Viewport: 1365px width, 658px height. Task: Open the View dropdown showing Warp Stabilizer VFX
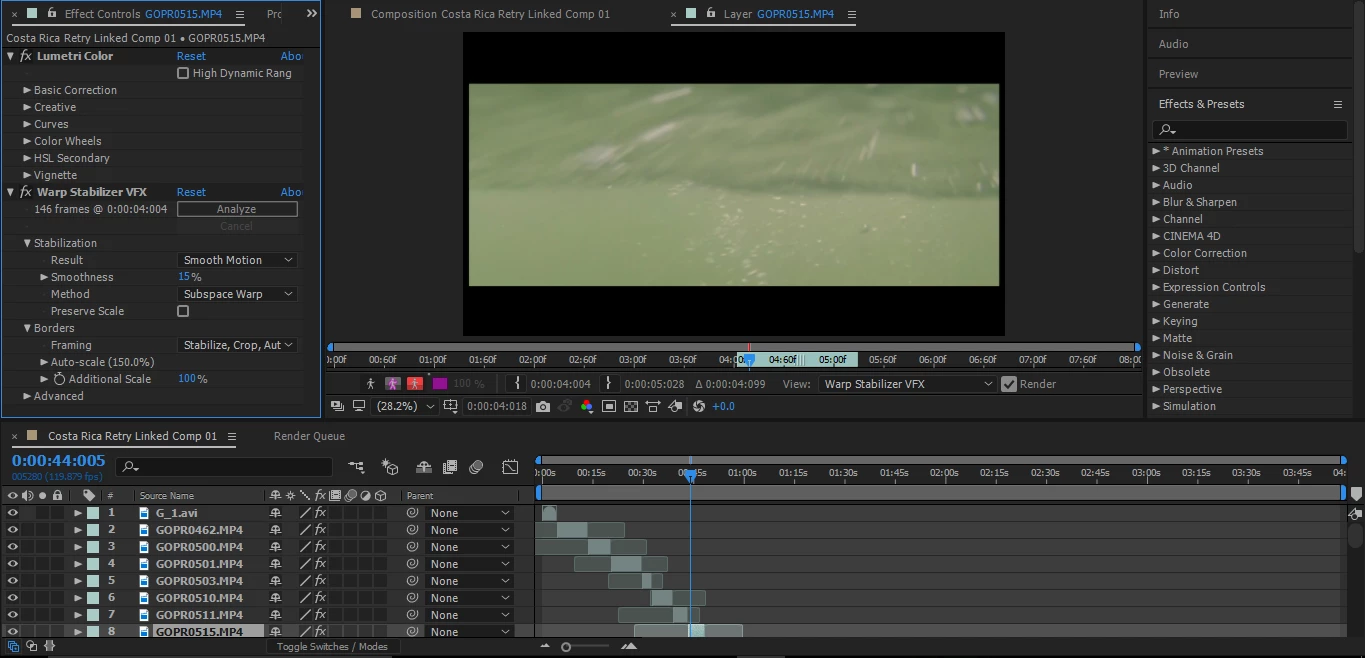point(908,384)
